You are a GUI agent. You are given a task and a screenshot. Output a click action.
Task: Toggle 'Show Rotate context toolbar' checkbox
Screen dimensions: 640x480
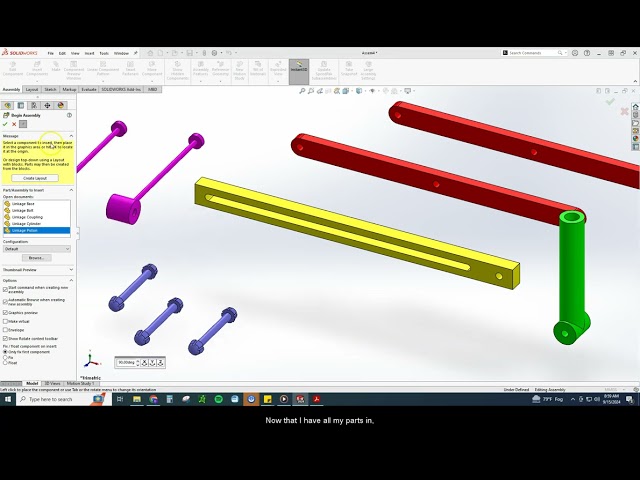5,338
